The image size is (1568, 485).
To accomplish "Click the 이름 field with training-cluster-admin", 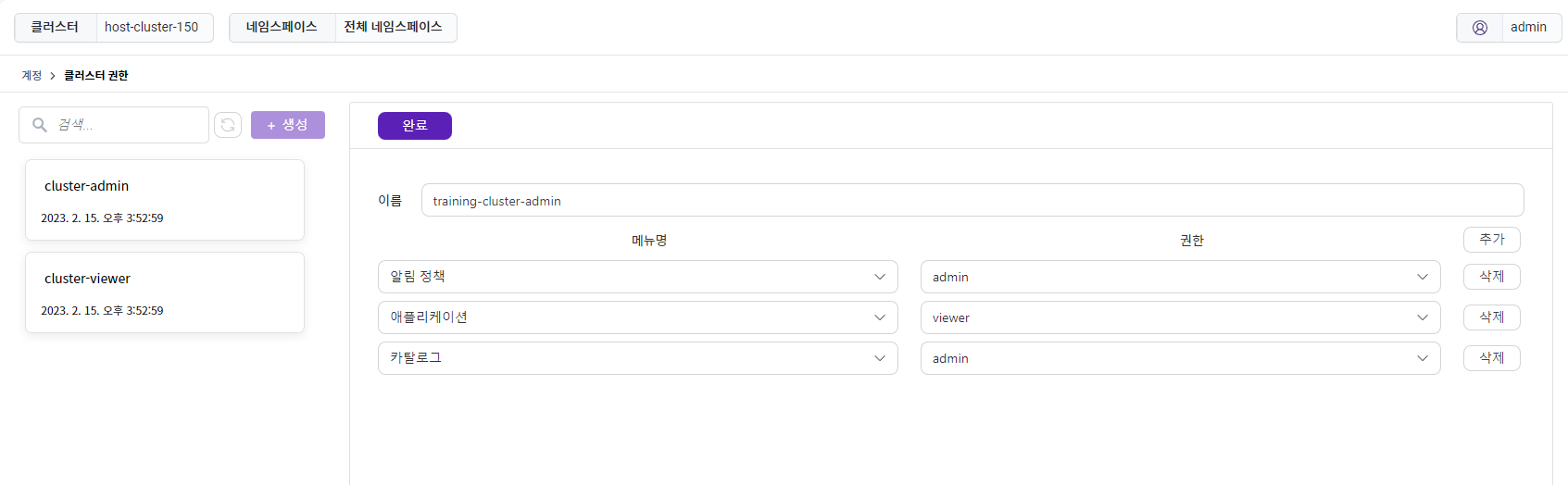I will click(x=972, y=200).
